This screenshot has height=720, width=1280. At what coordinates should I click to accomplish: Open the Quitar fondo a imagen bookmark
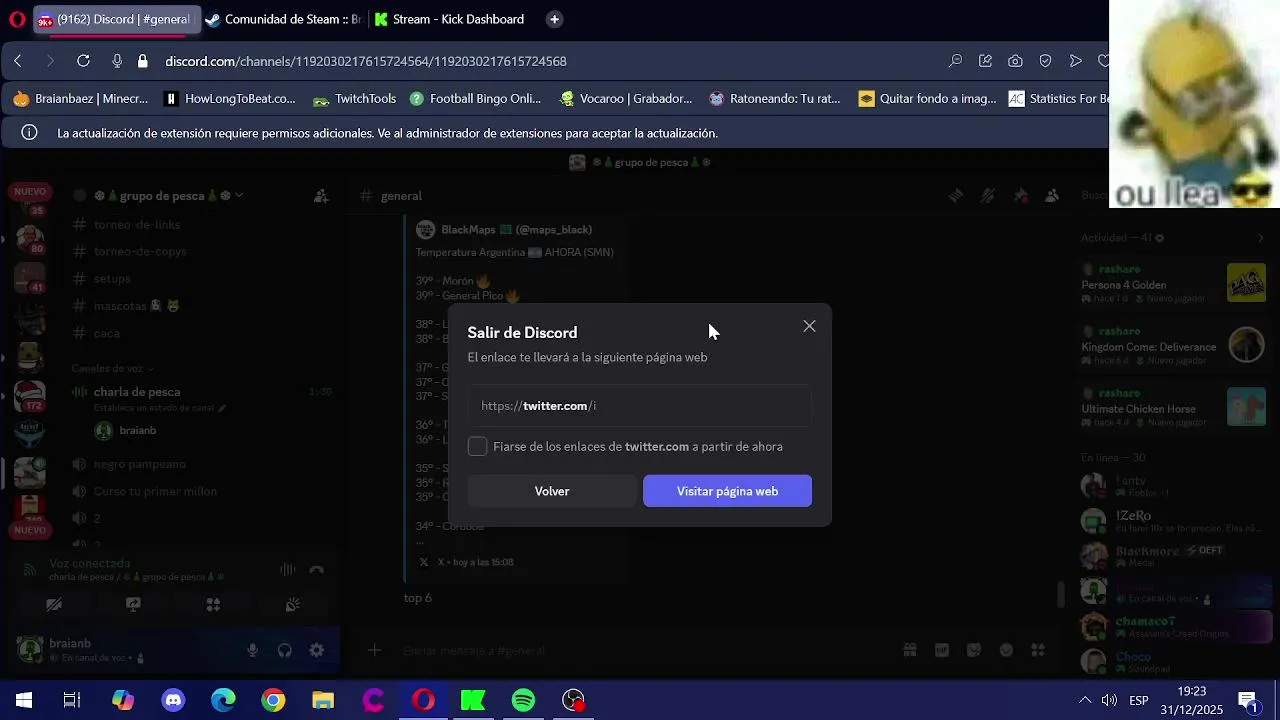(x=928, y=98)
